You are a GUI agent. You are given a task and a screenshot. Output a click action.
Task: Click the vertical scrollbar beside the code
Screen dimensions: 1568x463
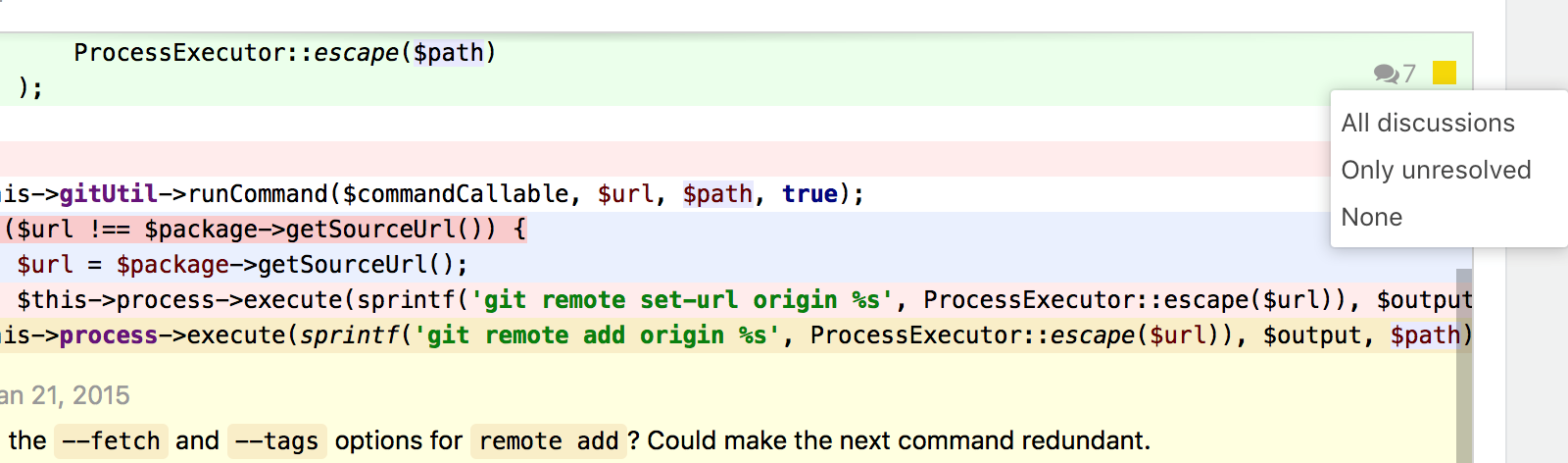[1464, 366]
